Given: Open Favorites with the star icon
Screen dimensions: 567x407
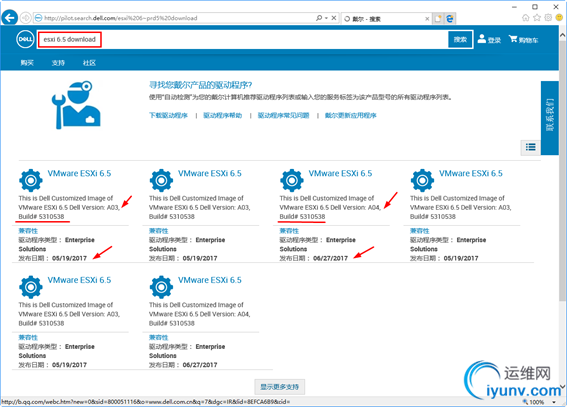Looking at the screenshot, I should coord(537,17).
